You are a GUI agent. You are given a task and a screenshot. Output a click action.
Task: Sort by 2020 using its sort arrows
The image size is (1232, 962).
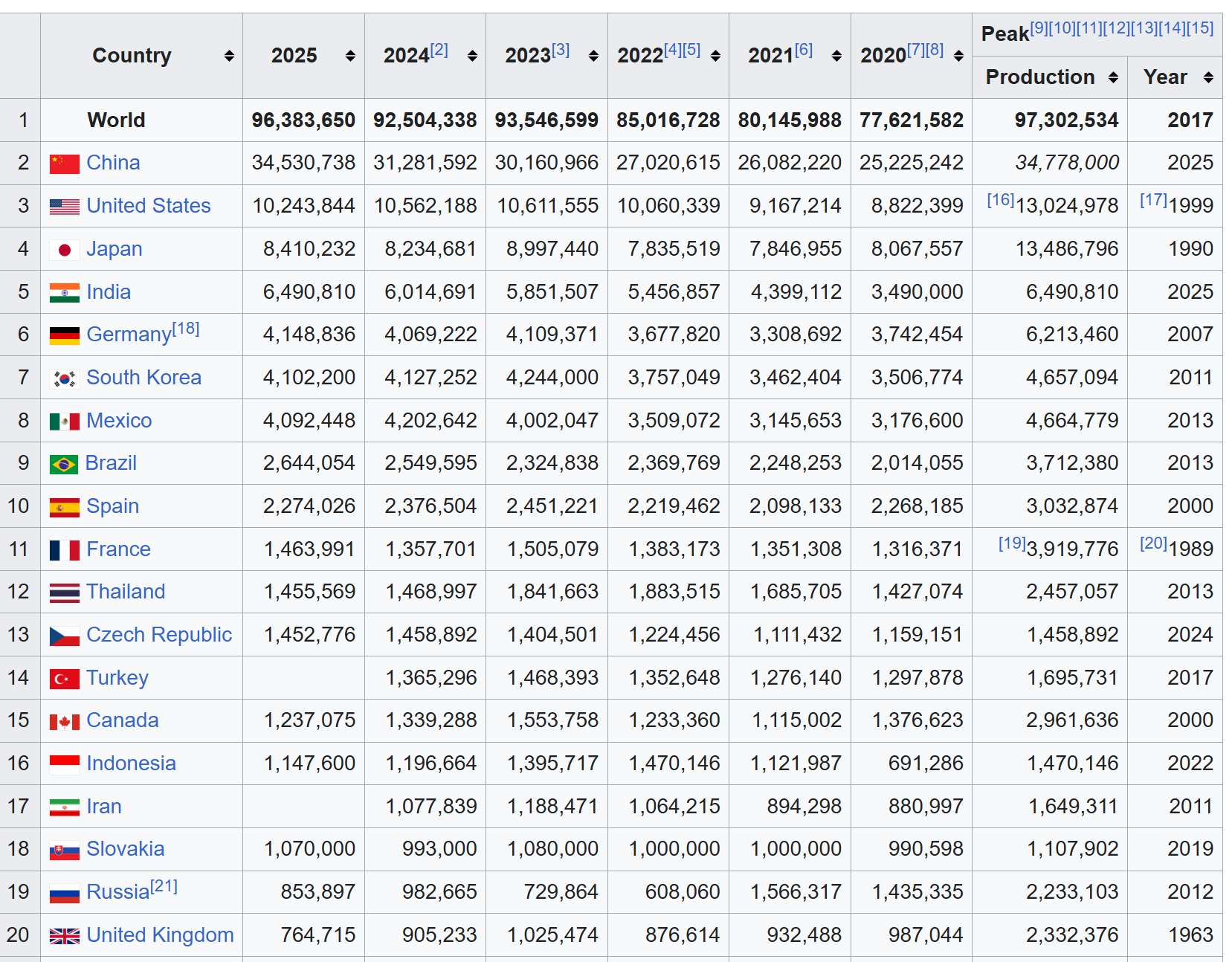click(x=958, y=56)
